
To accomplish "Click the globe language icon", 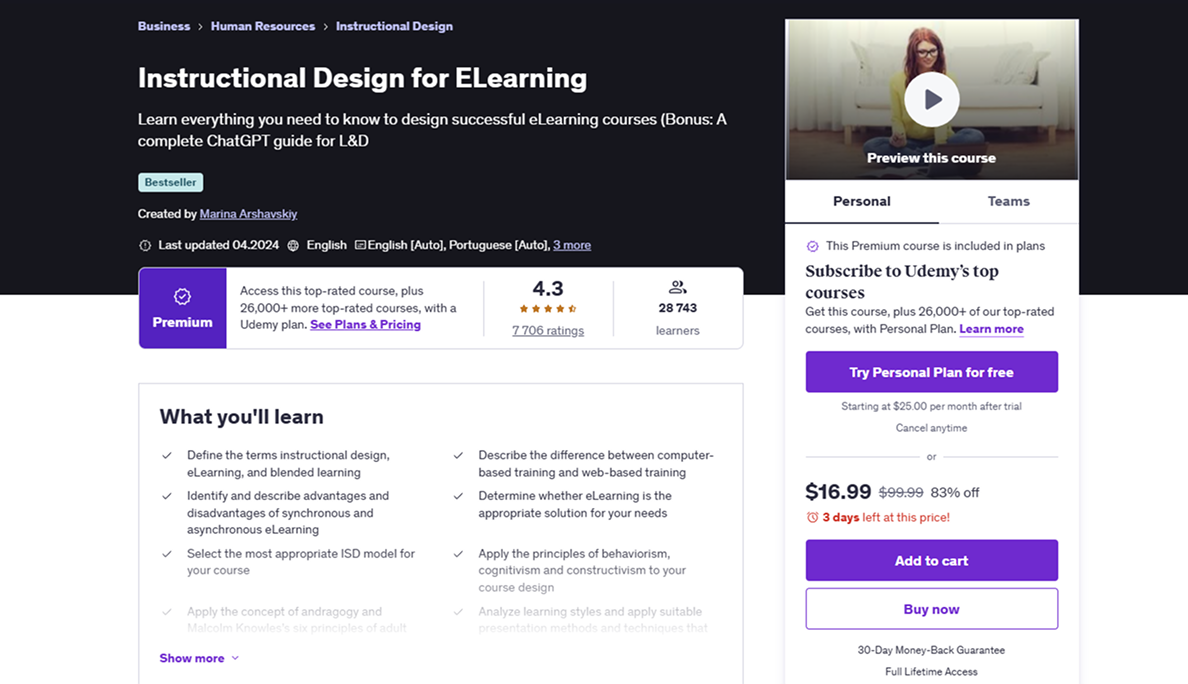I will 293,245.
